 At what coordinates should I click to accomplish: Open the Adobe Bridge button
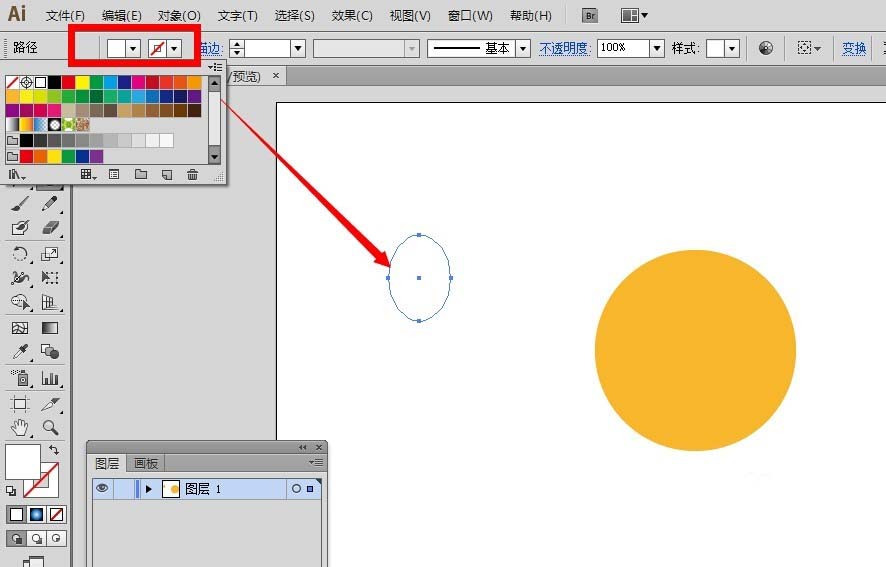pyautogui.click(x=590, y=15)
